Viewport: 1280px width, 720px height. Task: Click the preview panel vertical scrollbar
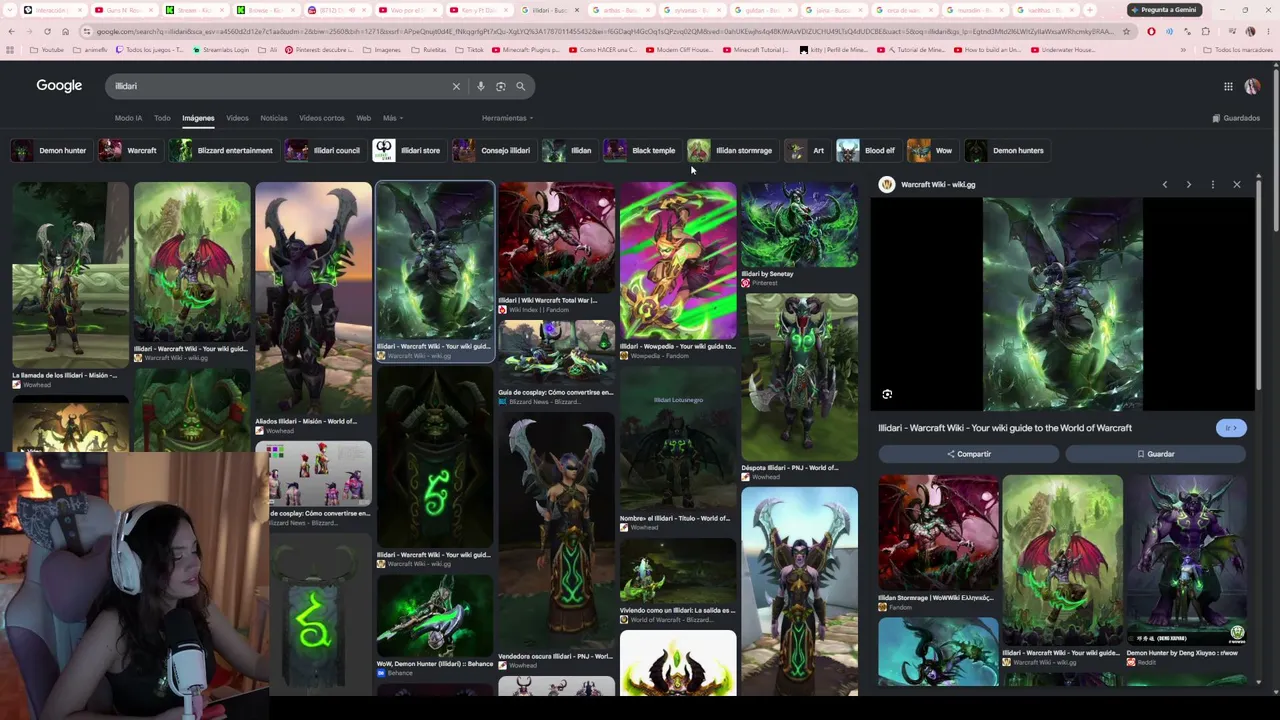1258,285
